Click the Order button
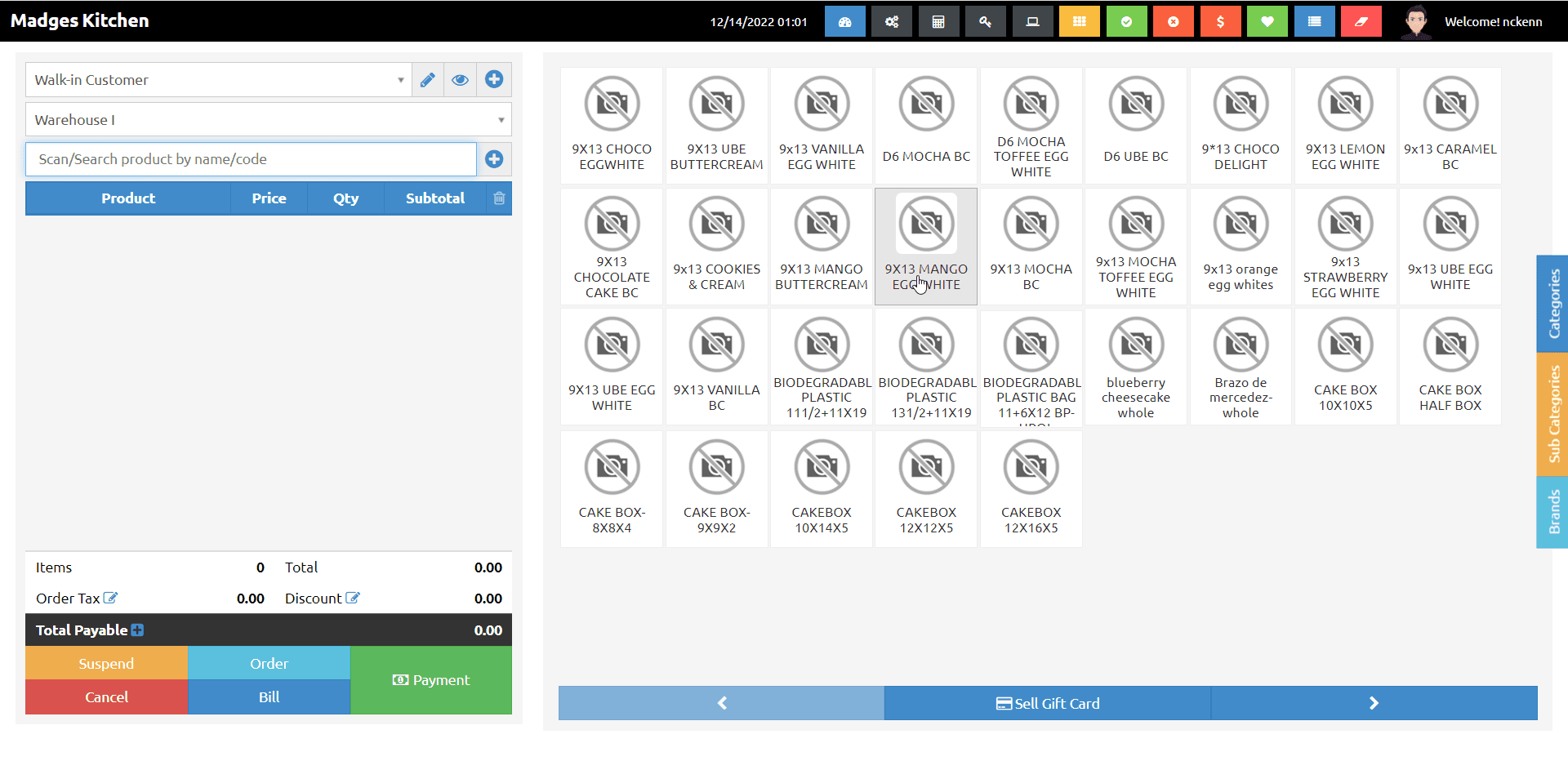The height and width of the screenshot is (761, 1568). (269, 663)
